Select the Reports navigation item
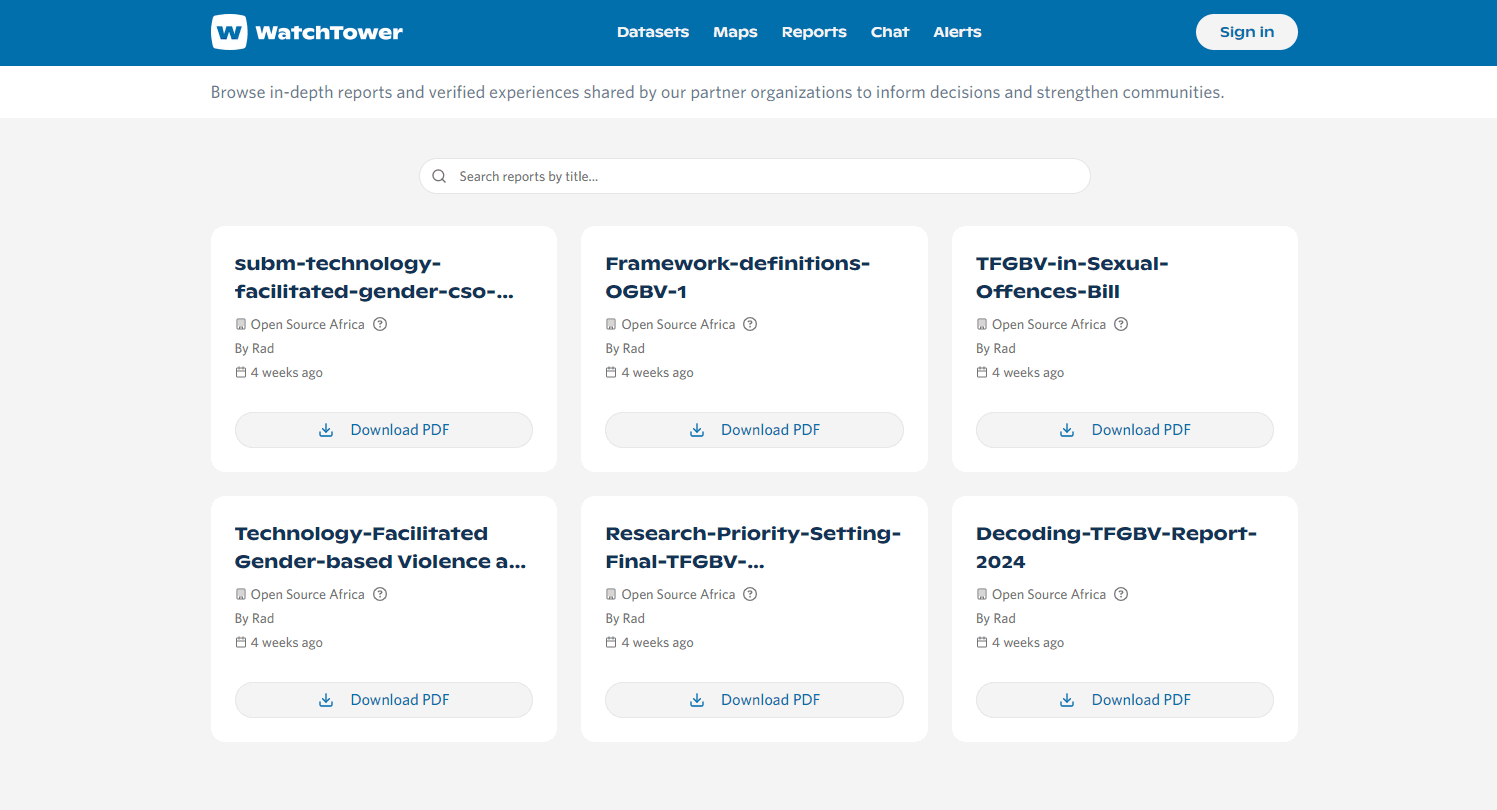Image resolution: width=1497 pixels, height=810 pixels. coord(814,32)
